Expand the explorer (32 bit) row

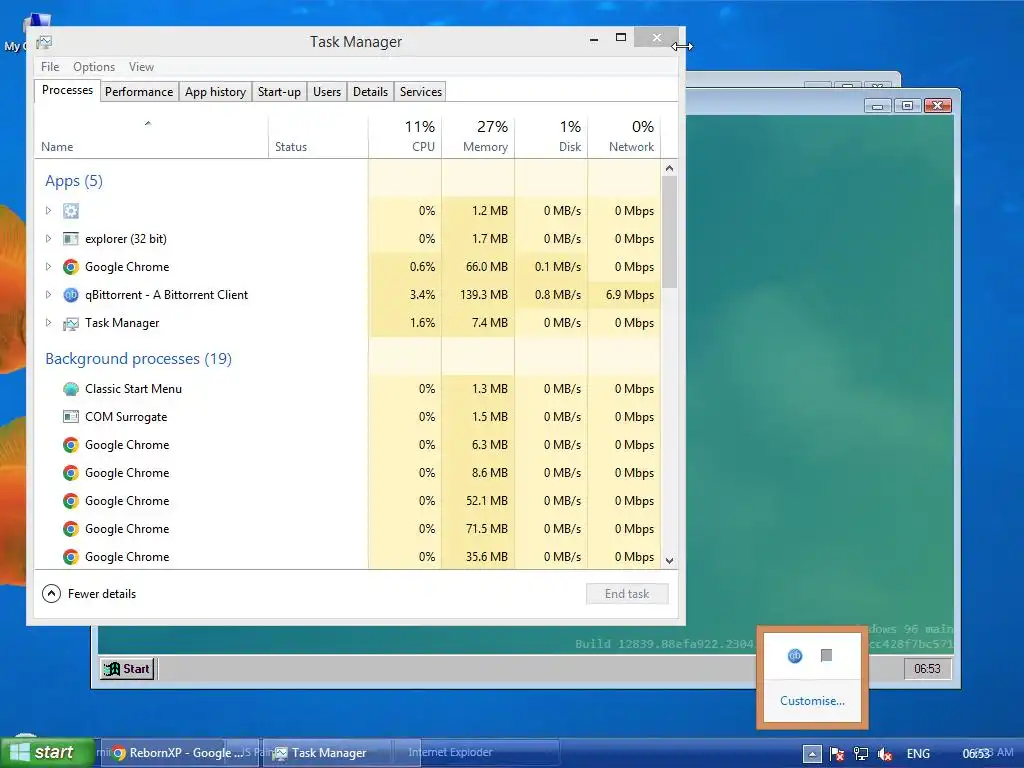[48, 239]
